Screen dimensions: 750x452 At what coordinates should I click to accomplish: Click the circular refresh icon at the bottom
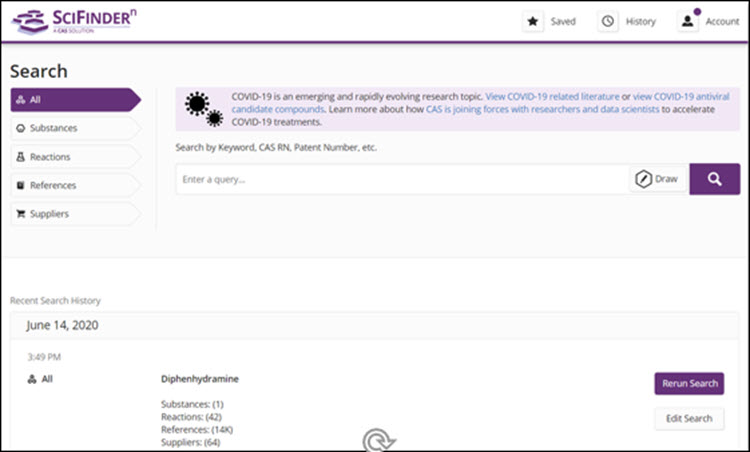(378, 440)
